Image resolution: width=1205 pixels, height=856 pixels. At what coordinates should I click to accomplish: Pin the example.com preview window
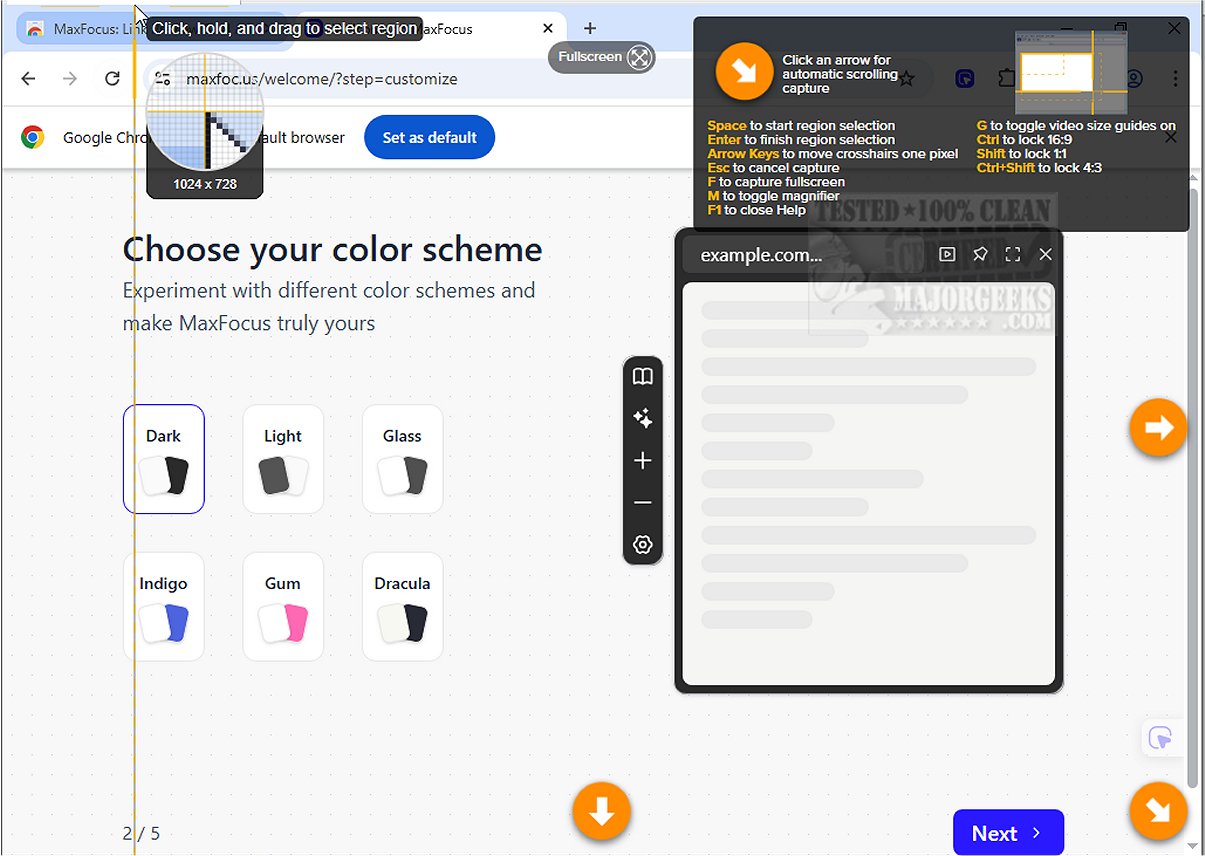pos(980,255)
